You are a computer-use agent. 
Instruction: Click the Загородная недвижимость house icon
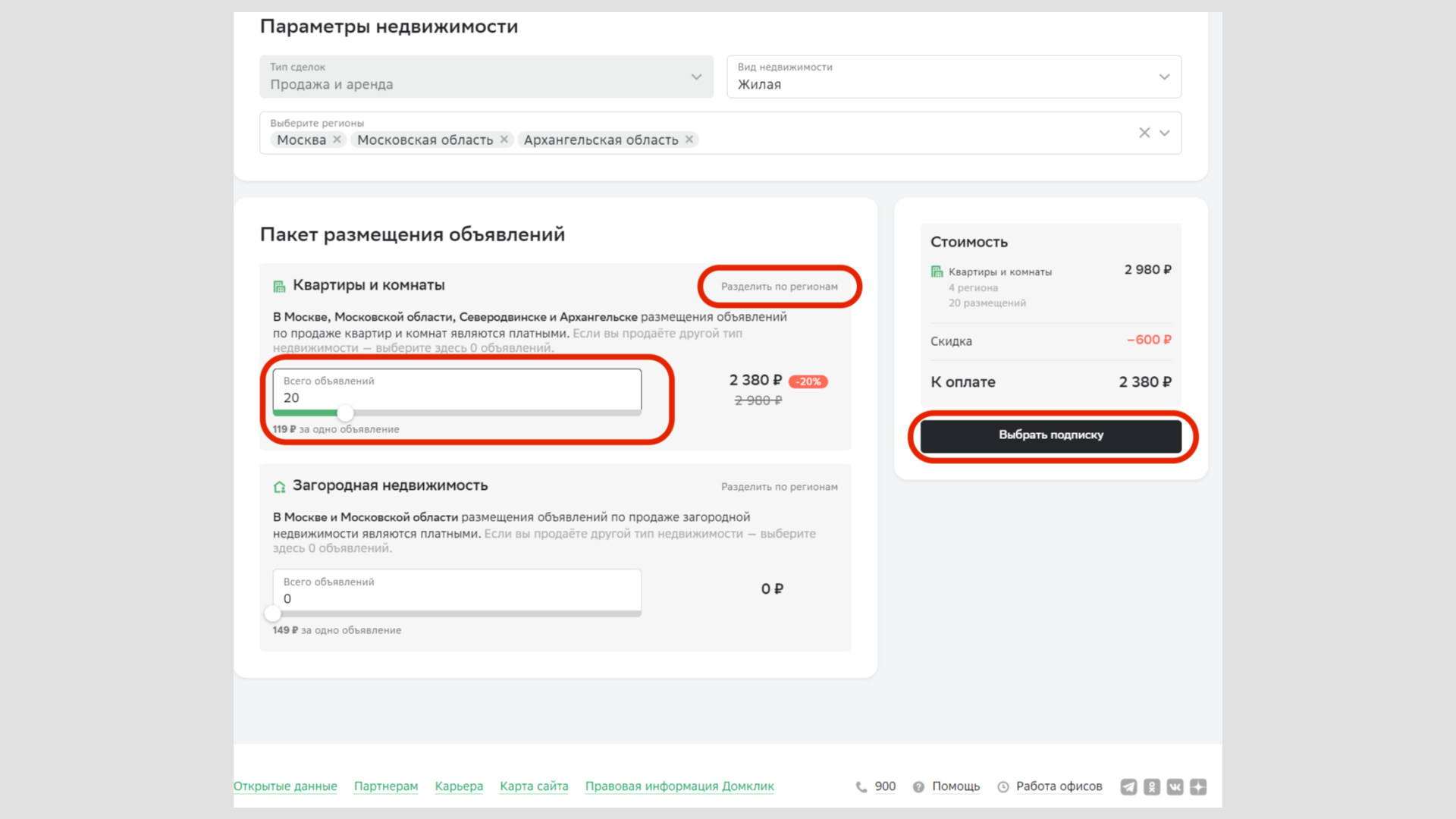point(279,487)
